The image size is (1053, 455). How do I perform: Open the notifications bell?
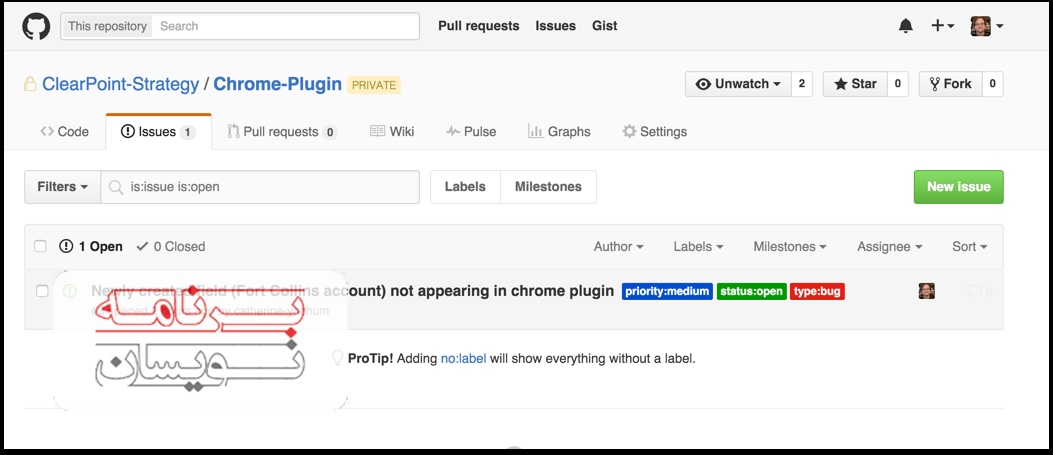click(x=905, y=26)
